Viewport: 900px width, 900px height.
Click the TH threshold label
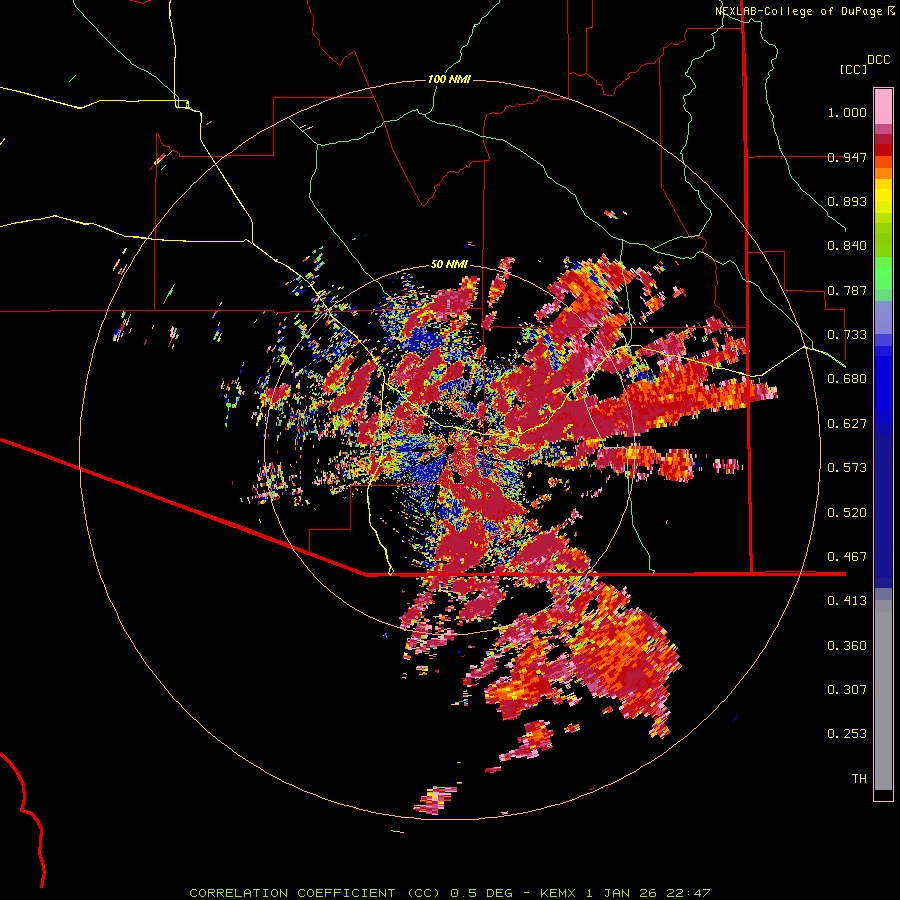point(859,779)
